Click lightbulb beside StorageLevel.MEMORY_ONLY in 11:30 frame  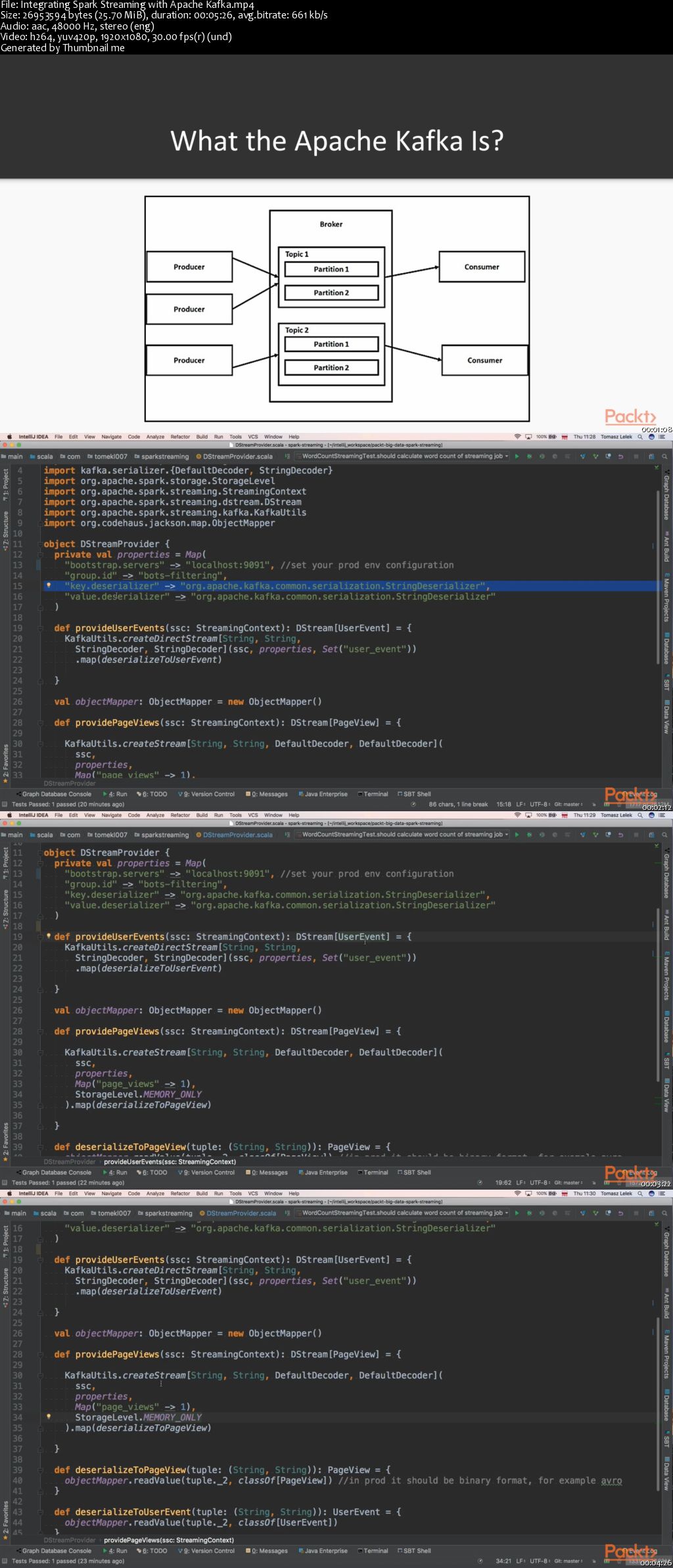(49, 1417)
